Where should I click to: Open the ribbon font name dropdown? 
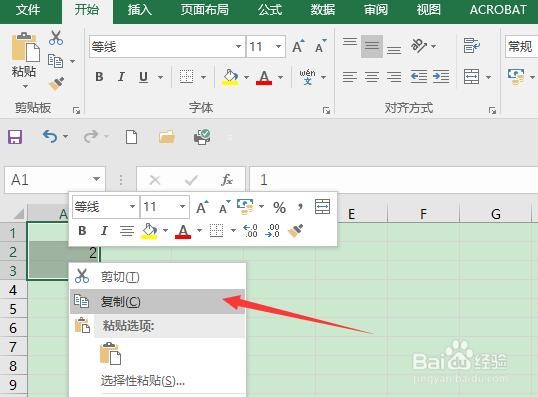pyautogui.click(x=238, y=46)
